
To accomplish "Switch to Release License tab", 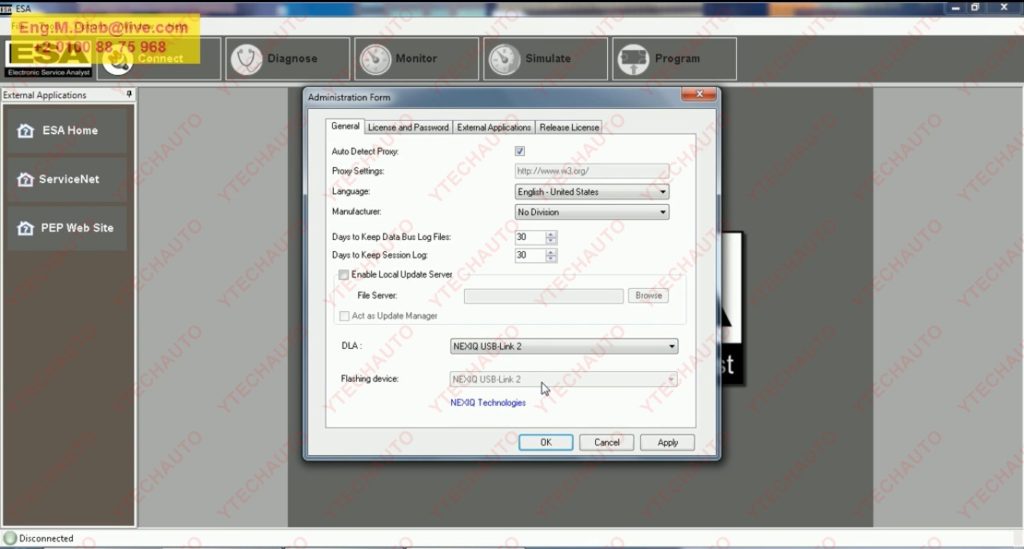I will (x=569, y=128).
